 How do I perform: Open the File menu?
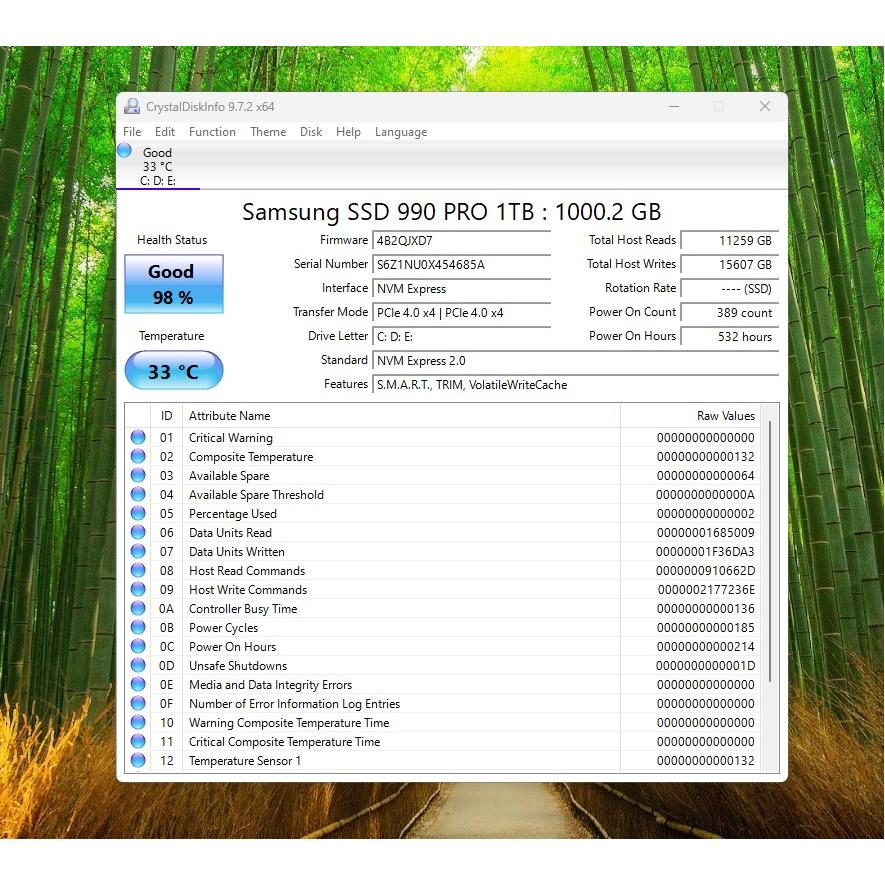pos(132,132)
